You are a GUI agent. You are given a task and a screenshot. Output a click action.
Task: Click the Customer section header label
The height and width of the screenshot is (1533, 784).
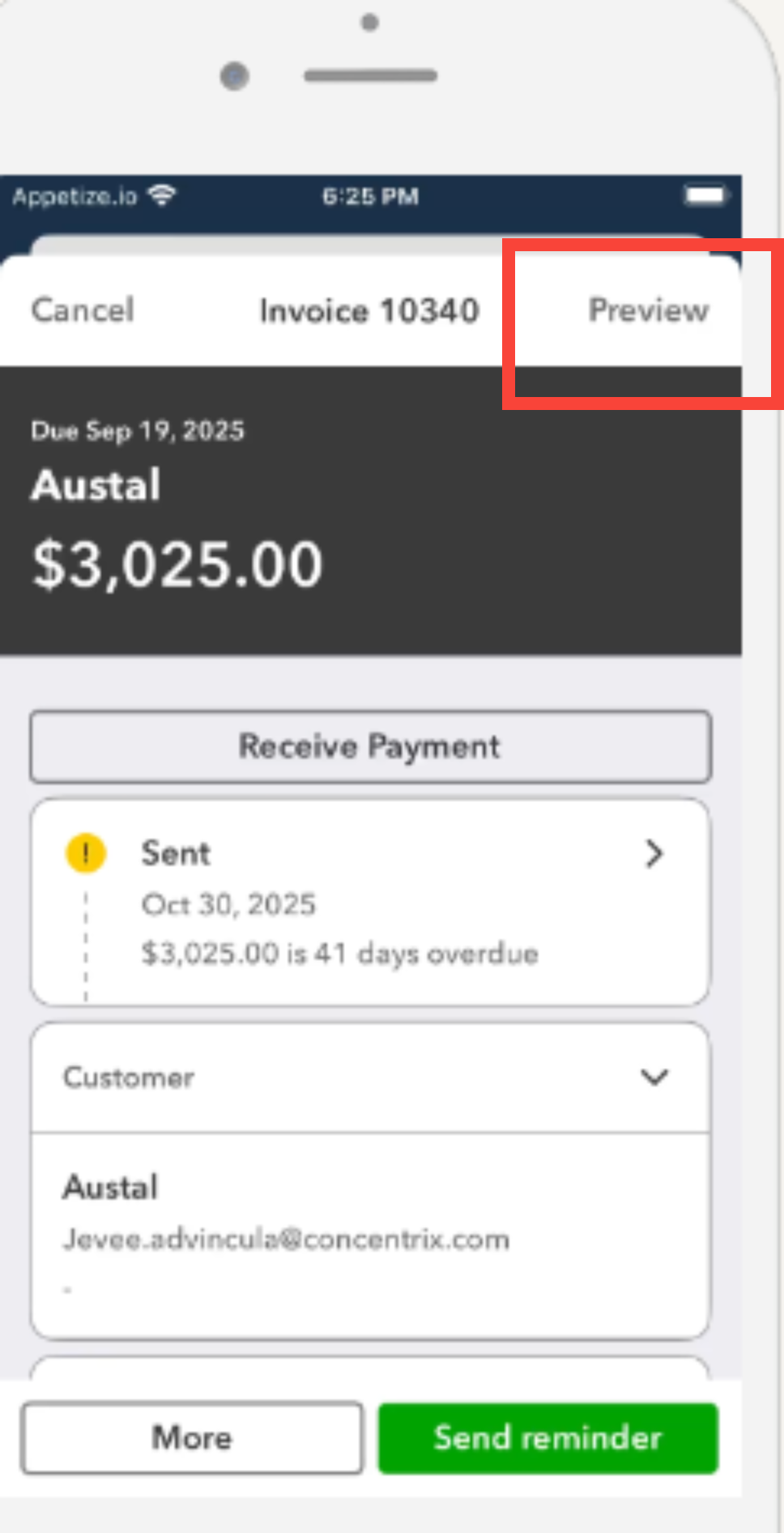pyautogui.click(x=129, y=1077)
